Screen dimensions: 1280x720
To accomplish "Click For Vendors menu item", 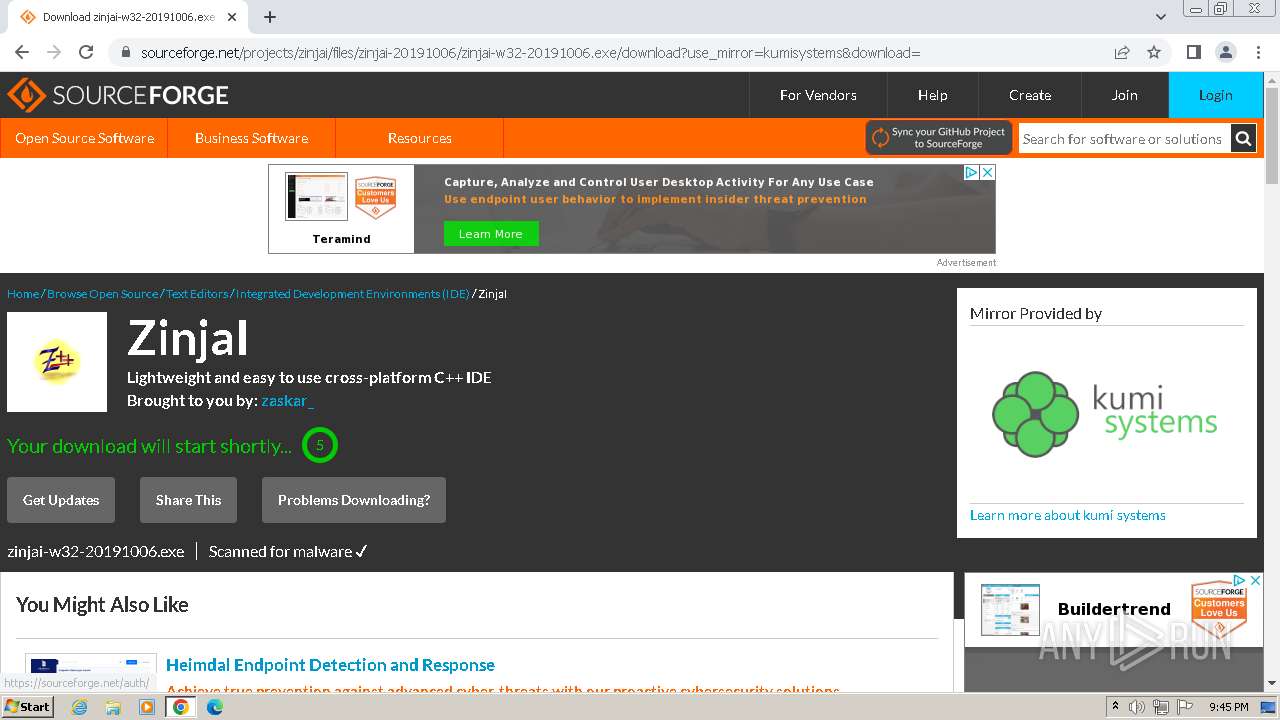I will tap(818, 95).
